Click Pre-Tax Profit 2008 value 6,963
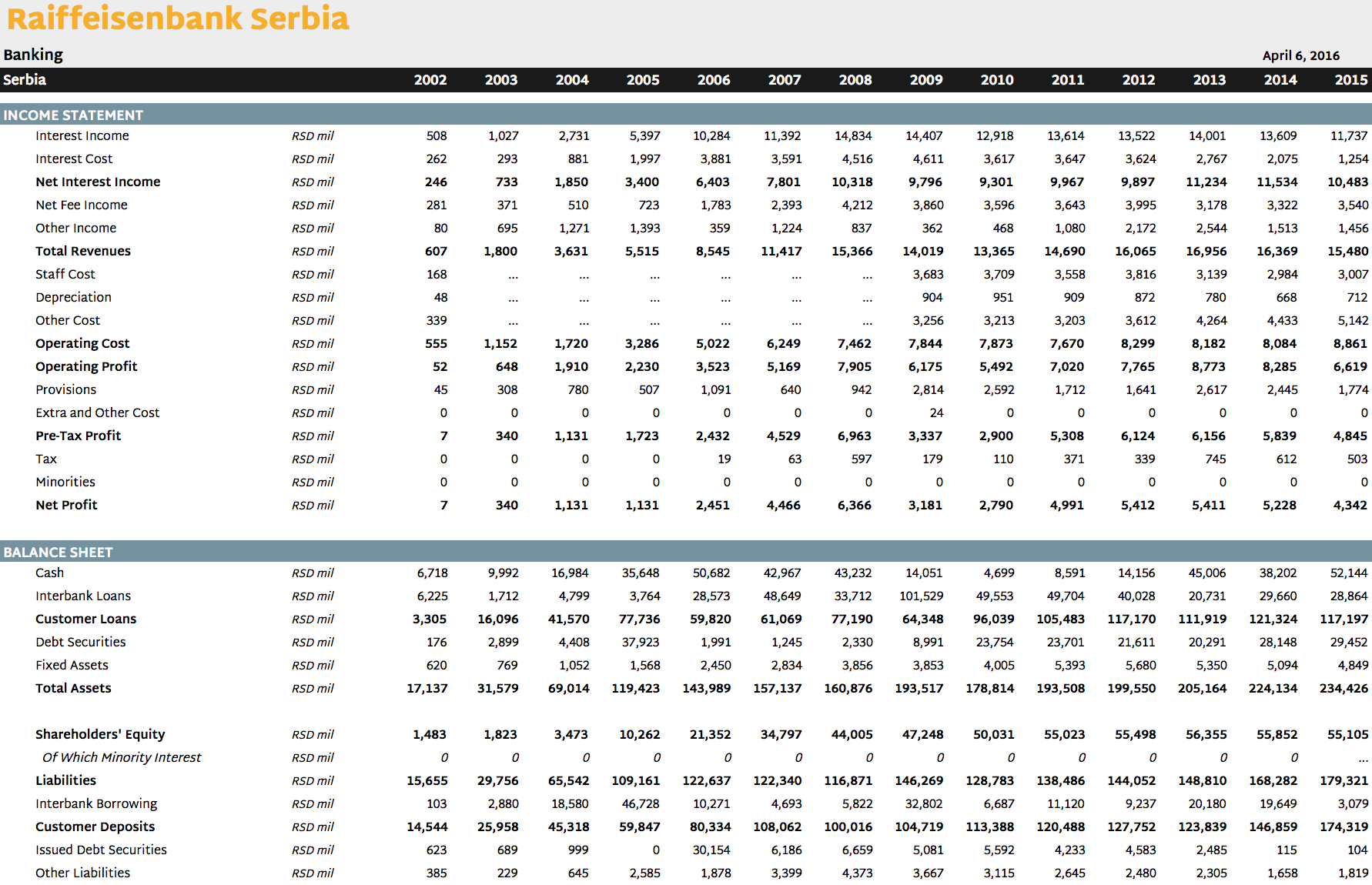 [855, 436]
